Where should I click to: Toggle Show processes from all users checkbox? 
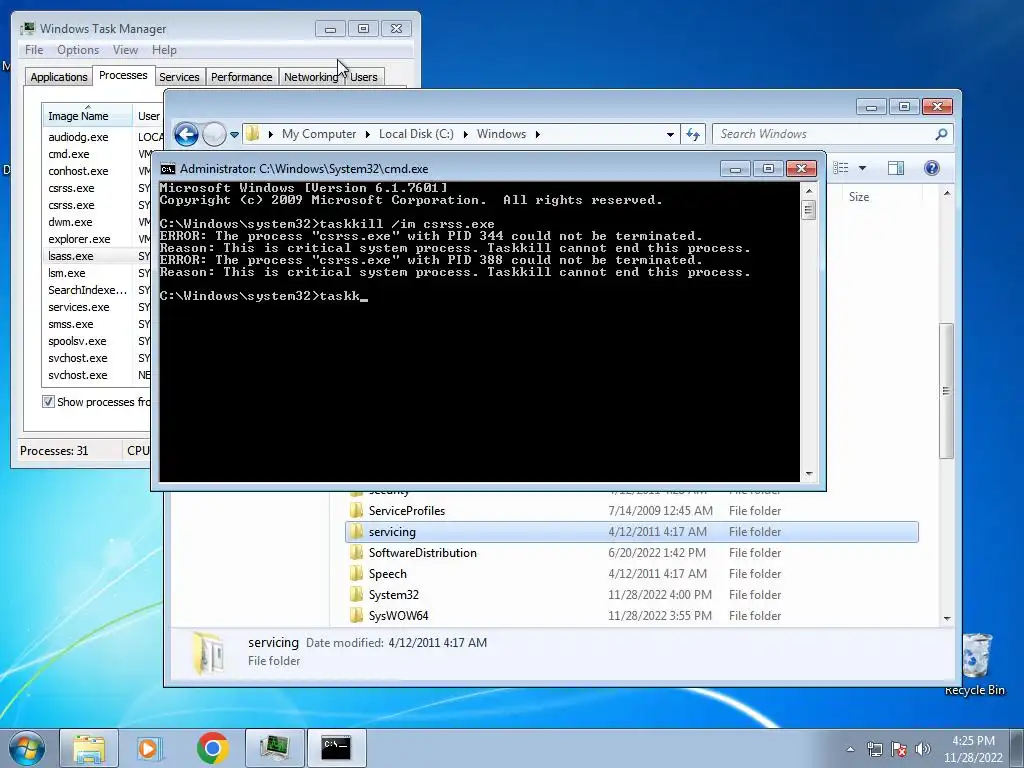[x=48, y=402]
